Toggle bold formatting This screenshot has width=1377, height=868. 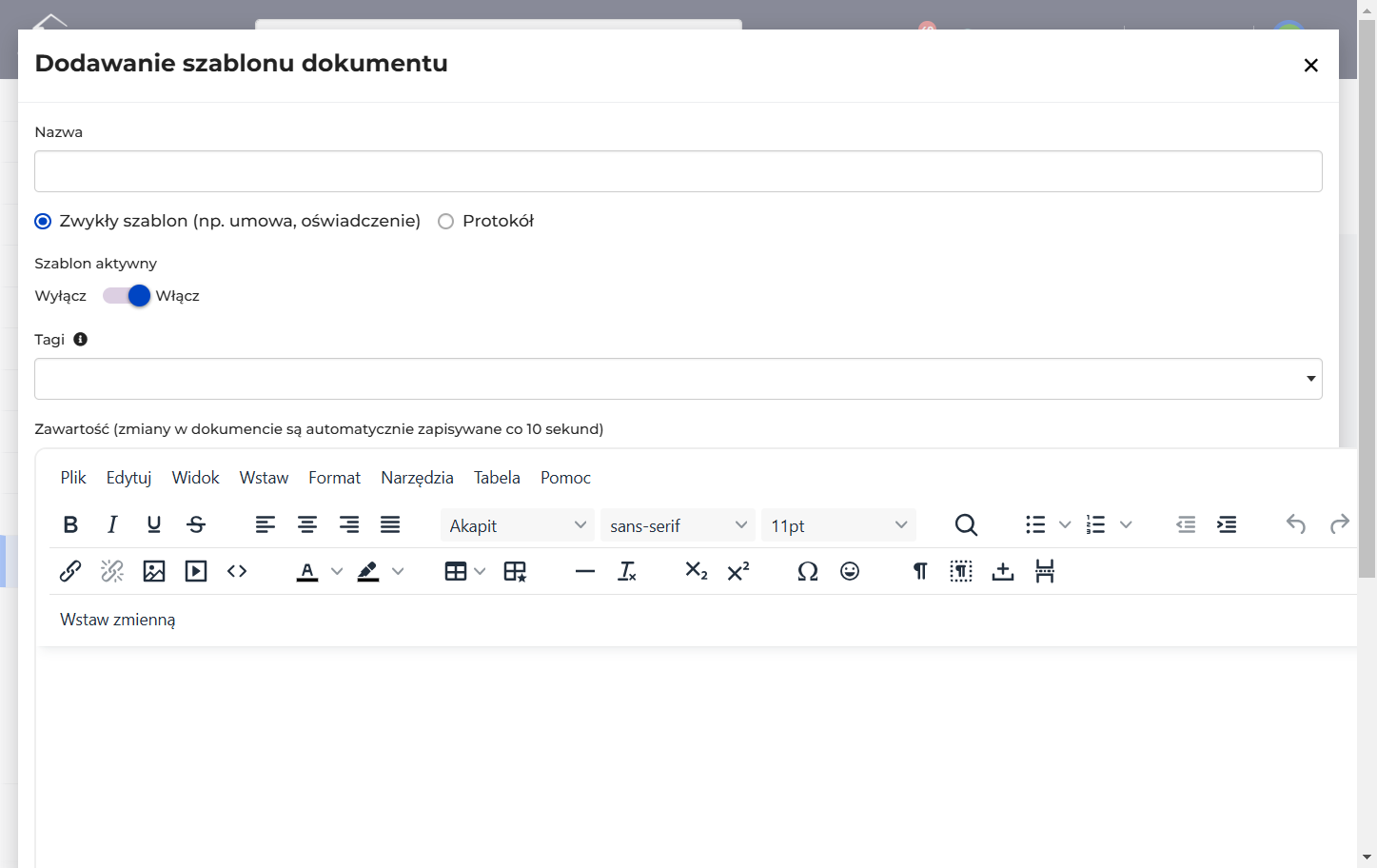(x=70, y=524)
